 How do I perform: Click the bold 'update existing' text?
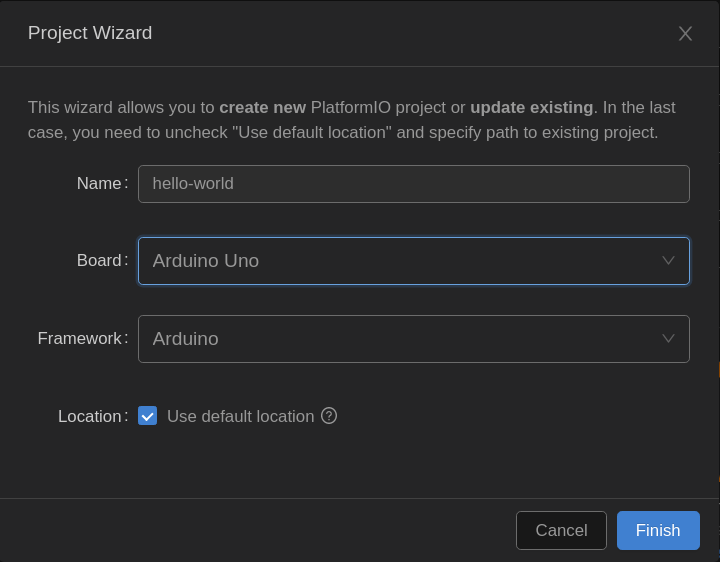point(531,107)
